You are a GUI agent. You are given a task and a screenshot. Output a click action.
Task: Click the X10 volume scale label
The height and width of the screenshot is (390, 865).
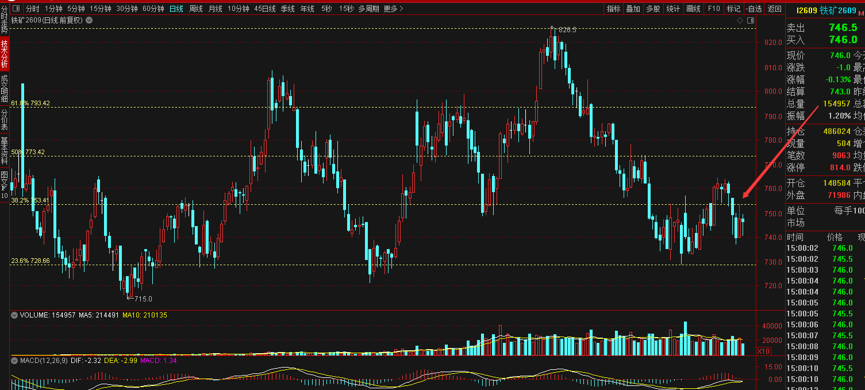[x=763, y=351]
